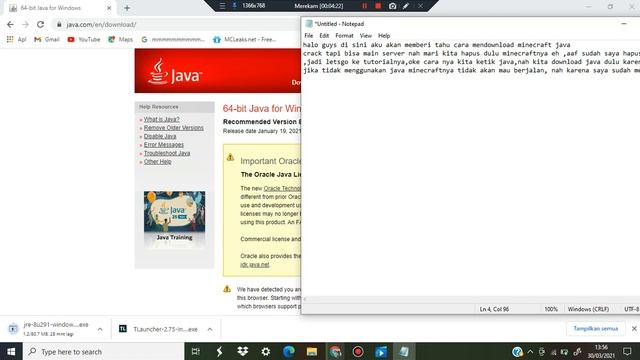Screen dimensions: 640x360
Task: Open the notification center icon
Action: point(627,351)
